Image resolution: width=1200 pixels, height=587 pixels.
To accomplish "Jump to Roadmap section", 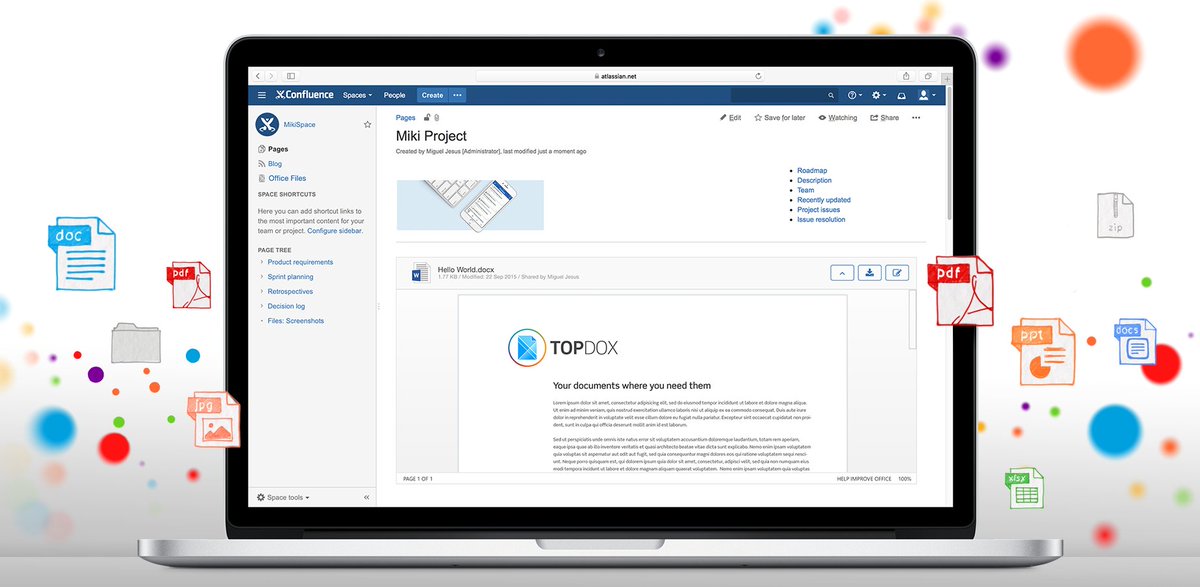I will tap(812, 171).
